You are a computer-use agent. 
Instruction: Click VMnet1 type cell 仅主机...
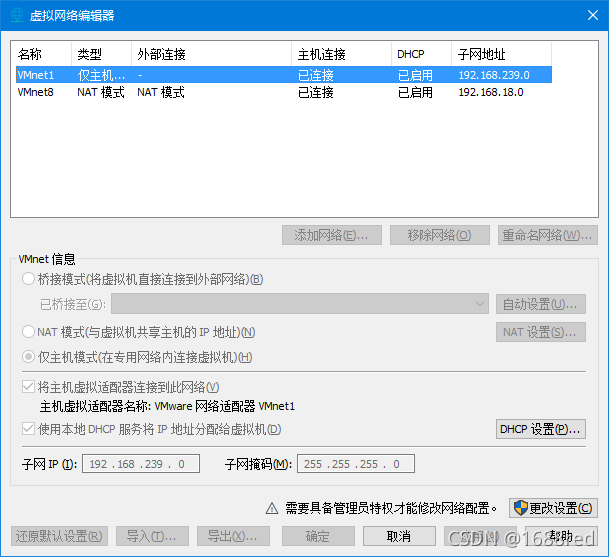point(101,75)
